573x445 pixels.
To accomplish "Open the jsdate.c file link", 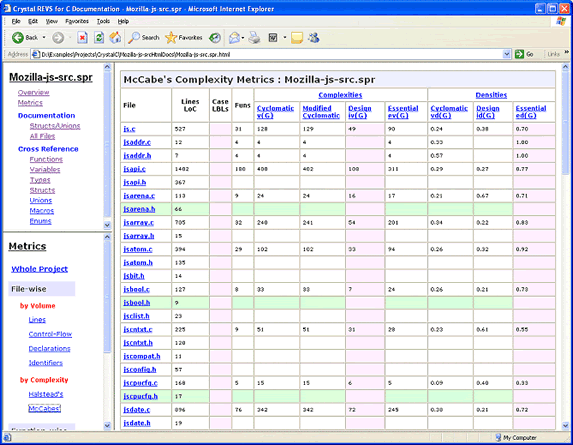I will [137, 410].
